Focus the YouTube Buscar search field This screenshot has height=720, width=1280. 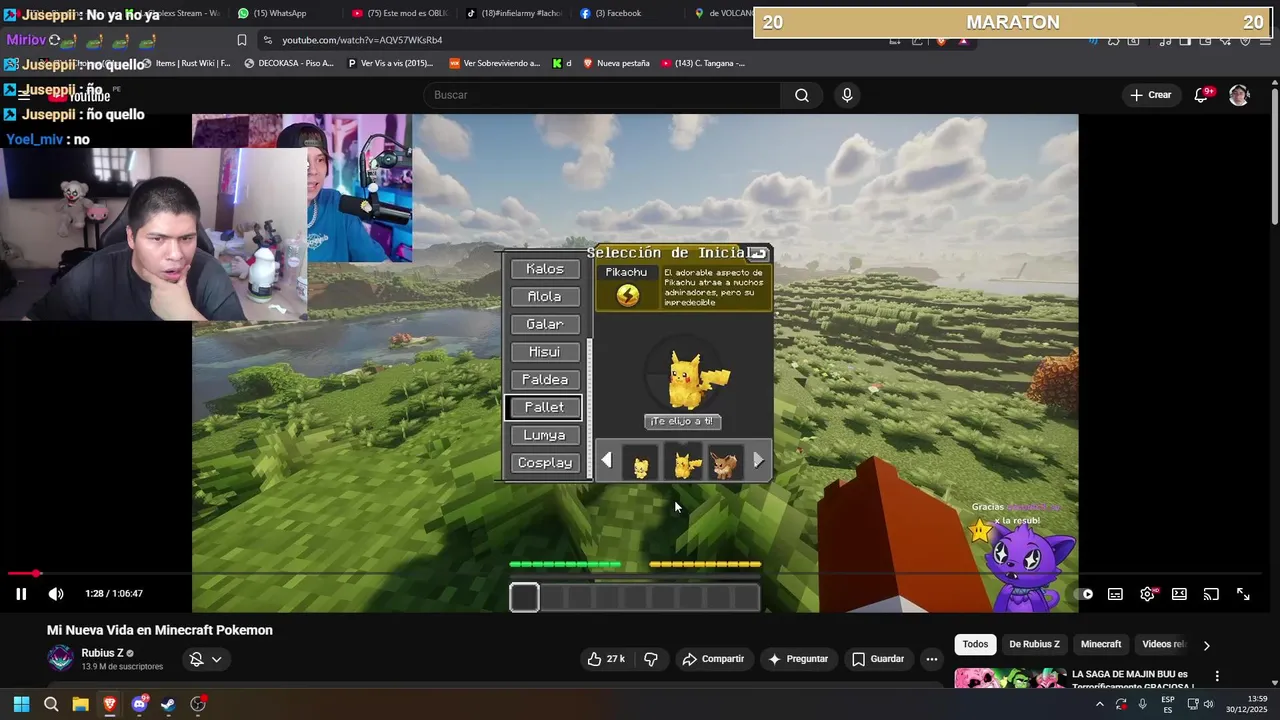[603, 95]
